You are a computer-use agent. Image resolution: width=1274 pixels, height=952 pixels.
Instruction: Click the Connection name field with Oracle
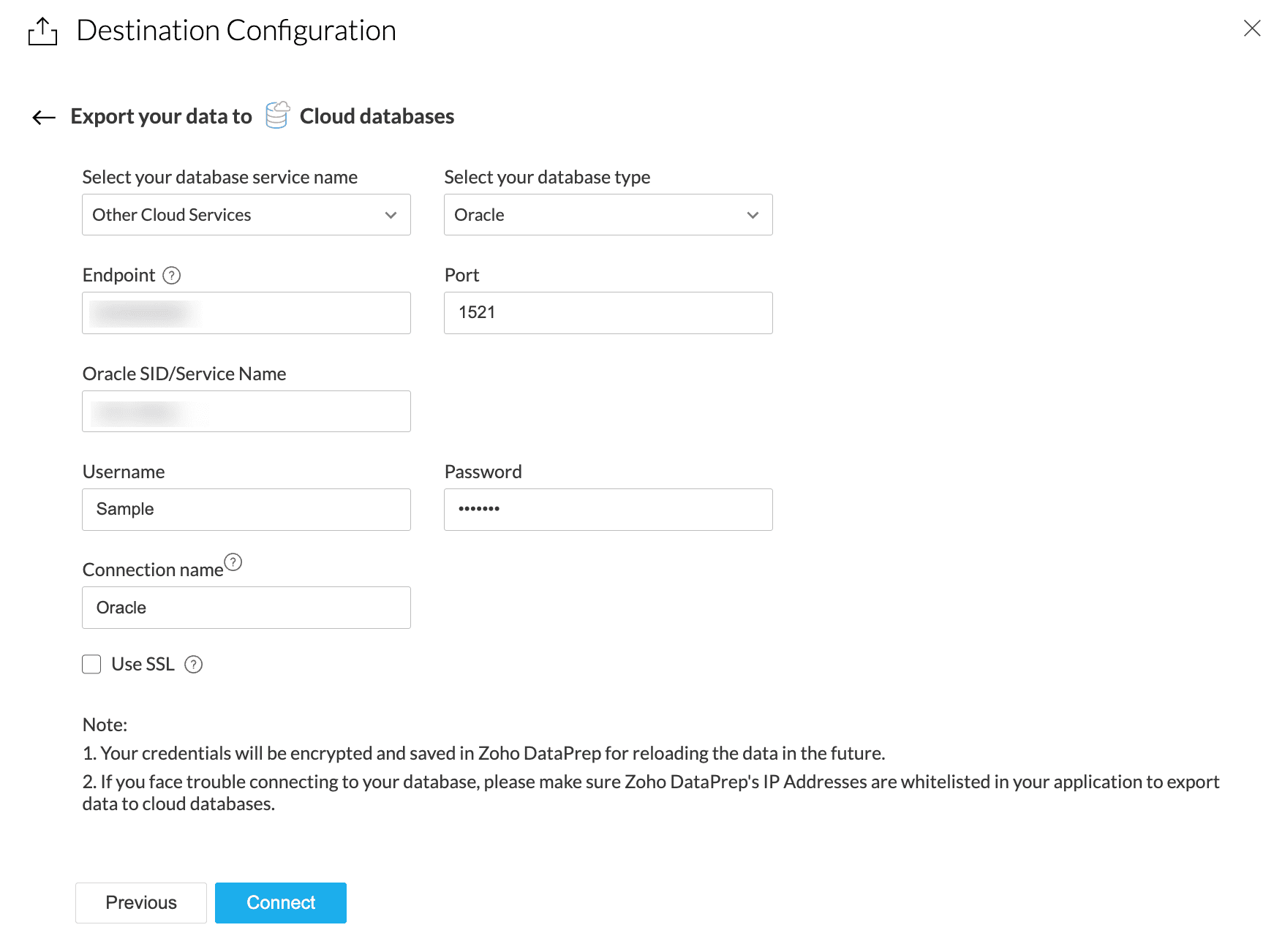(x=246, y=608)
